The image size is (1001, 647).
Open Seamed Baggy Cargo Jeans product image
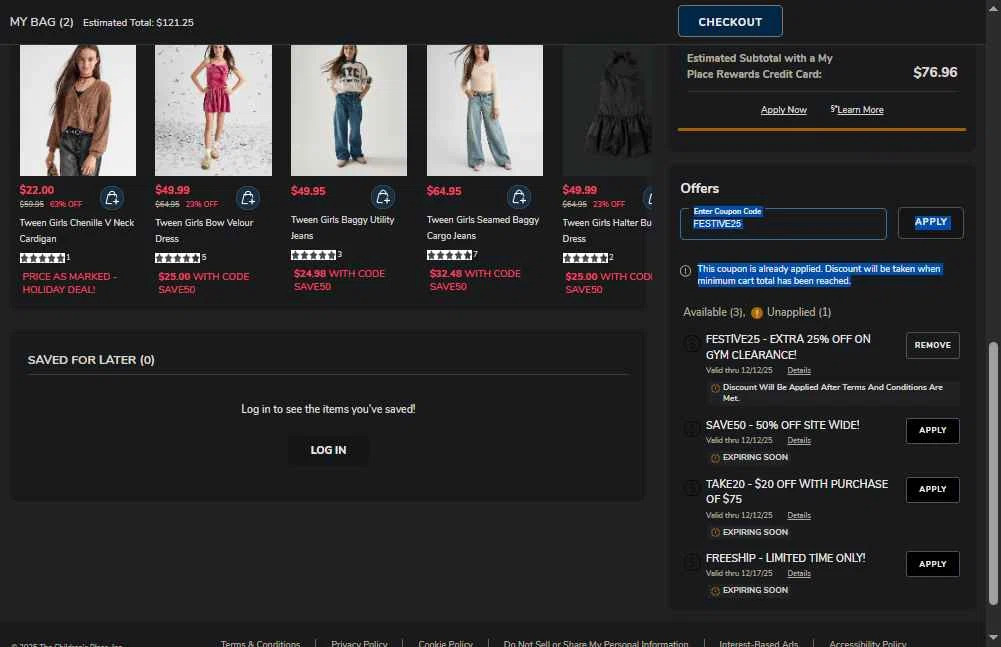click(485, 110)
